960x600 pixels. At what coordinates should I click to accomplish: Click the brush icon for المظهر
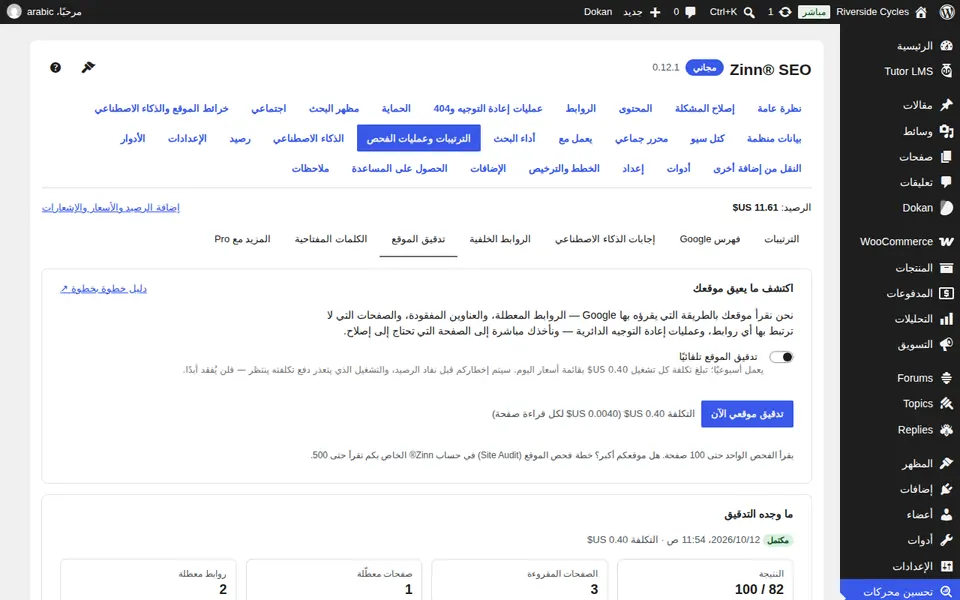947,463
